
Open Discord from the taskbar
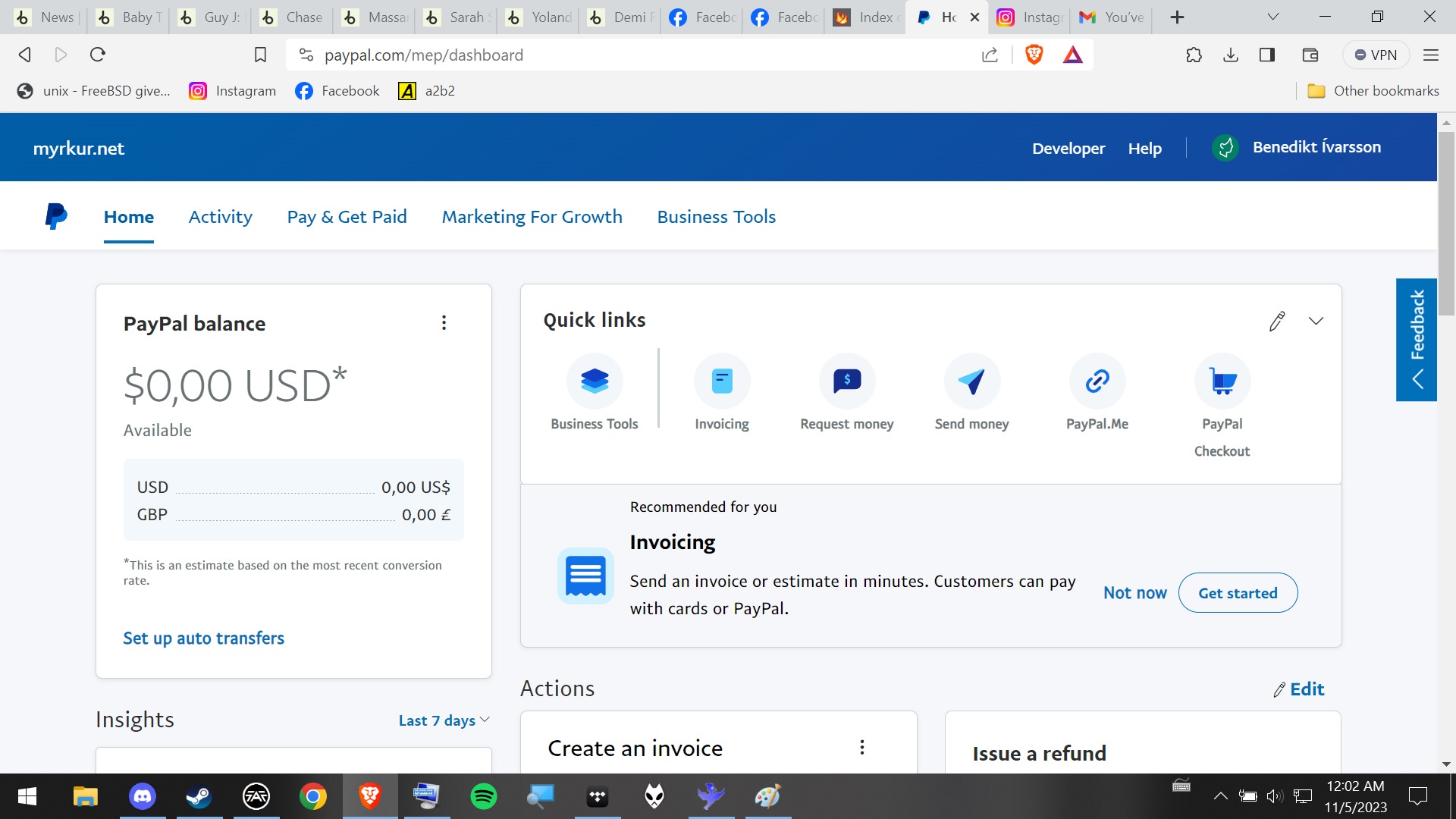(143, 796)
